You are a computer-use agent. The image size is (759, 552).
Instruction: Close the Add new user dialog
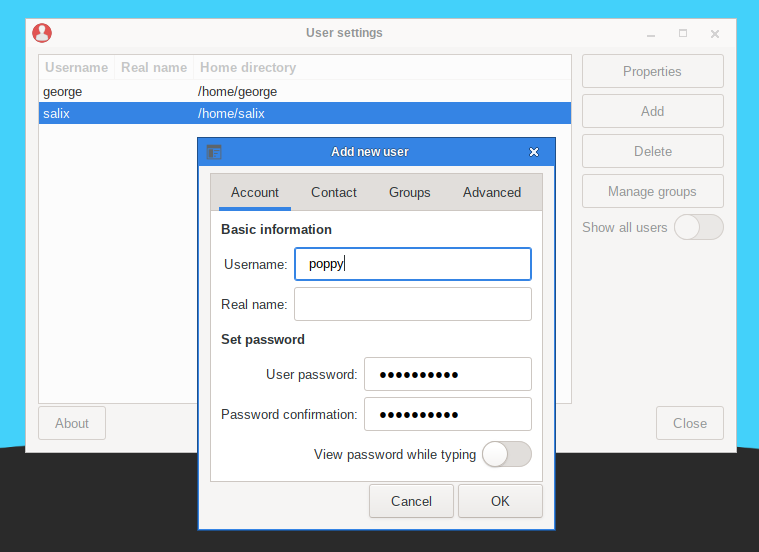pos(533,152)
